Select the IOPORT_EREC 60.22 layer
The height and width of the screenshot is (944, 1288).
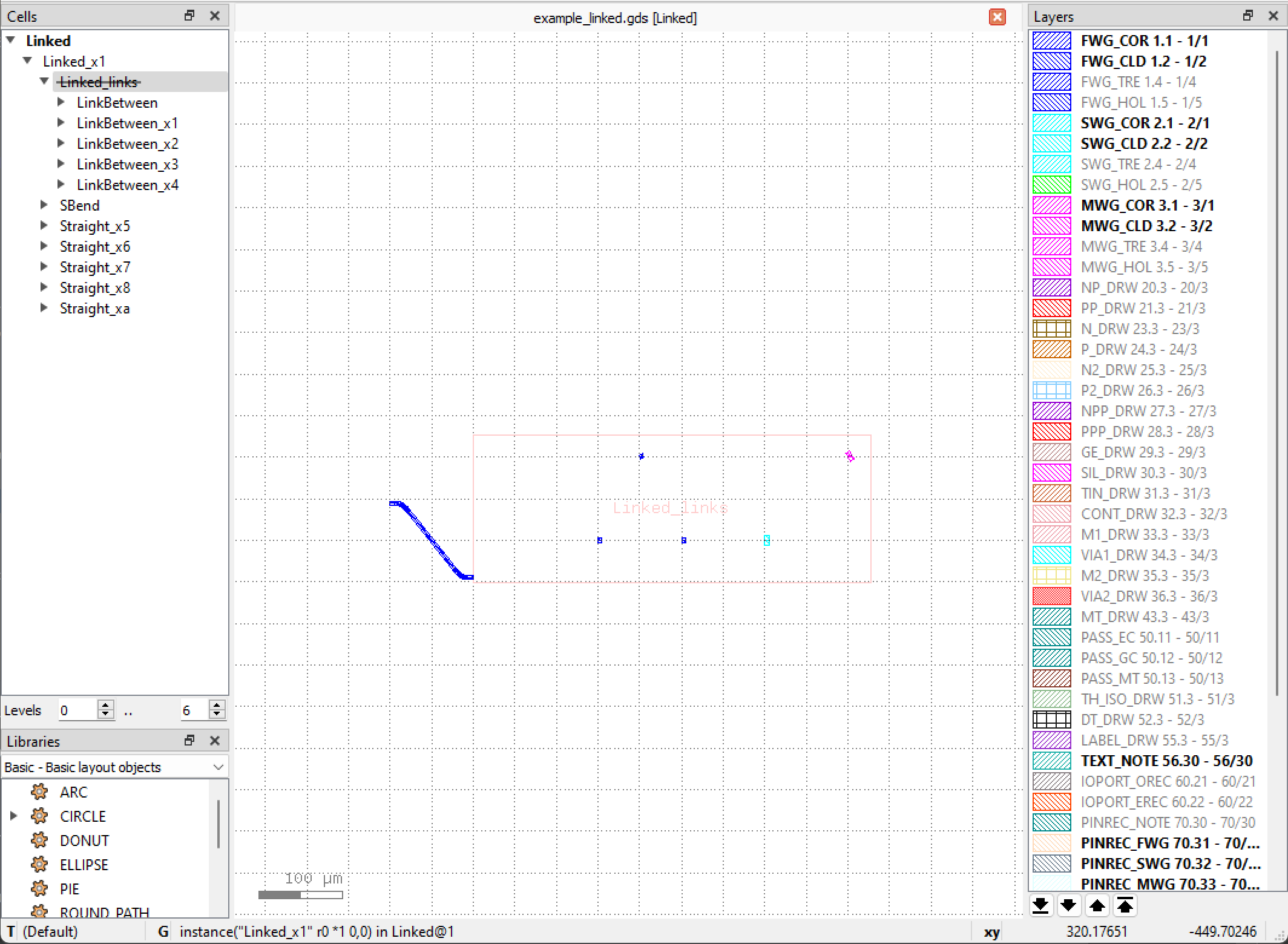[x=1166, y=802]
